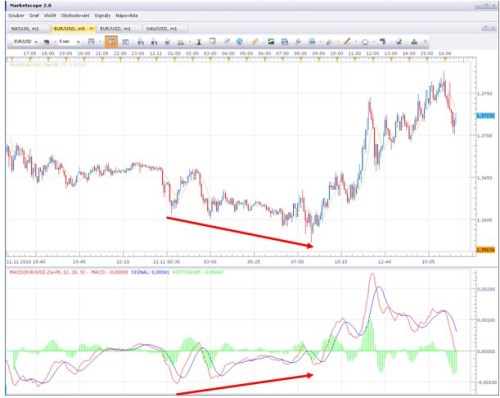Switch to the XAU/USD, m1 chart tab
Viewport: 500px width, 398px height.
[161, 29]
